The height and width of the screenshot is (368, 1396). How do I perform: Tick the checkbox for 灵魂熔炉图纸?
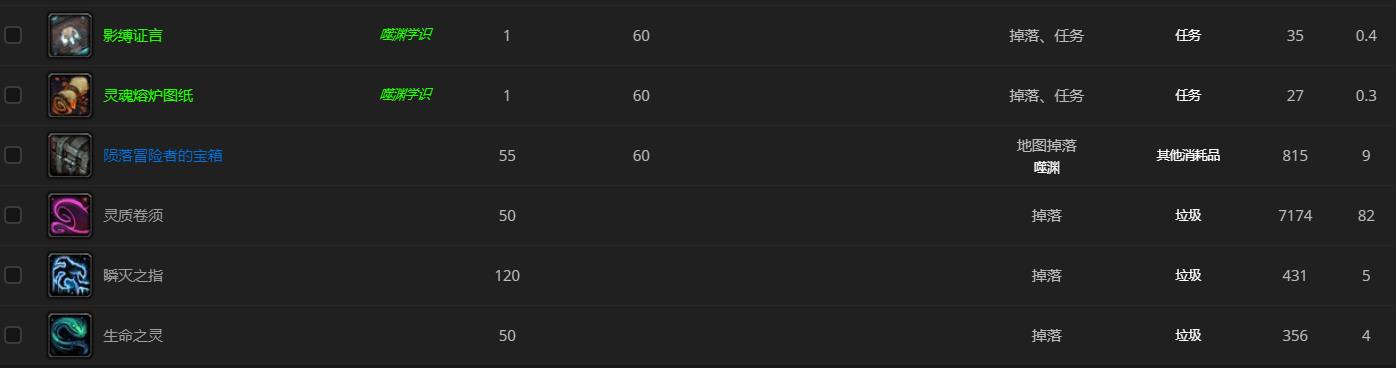point(13,95)
